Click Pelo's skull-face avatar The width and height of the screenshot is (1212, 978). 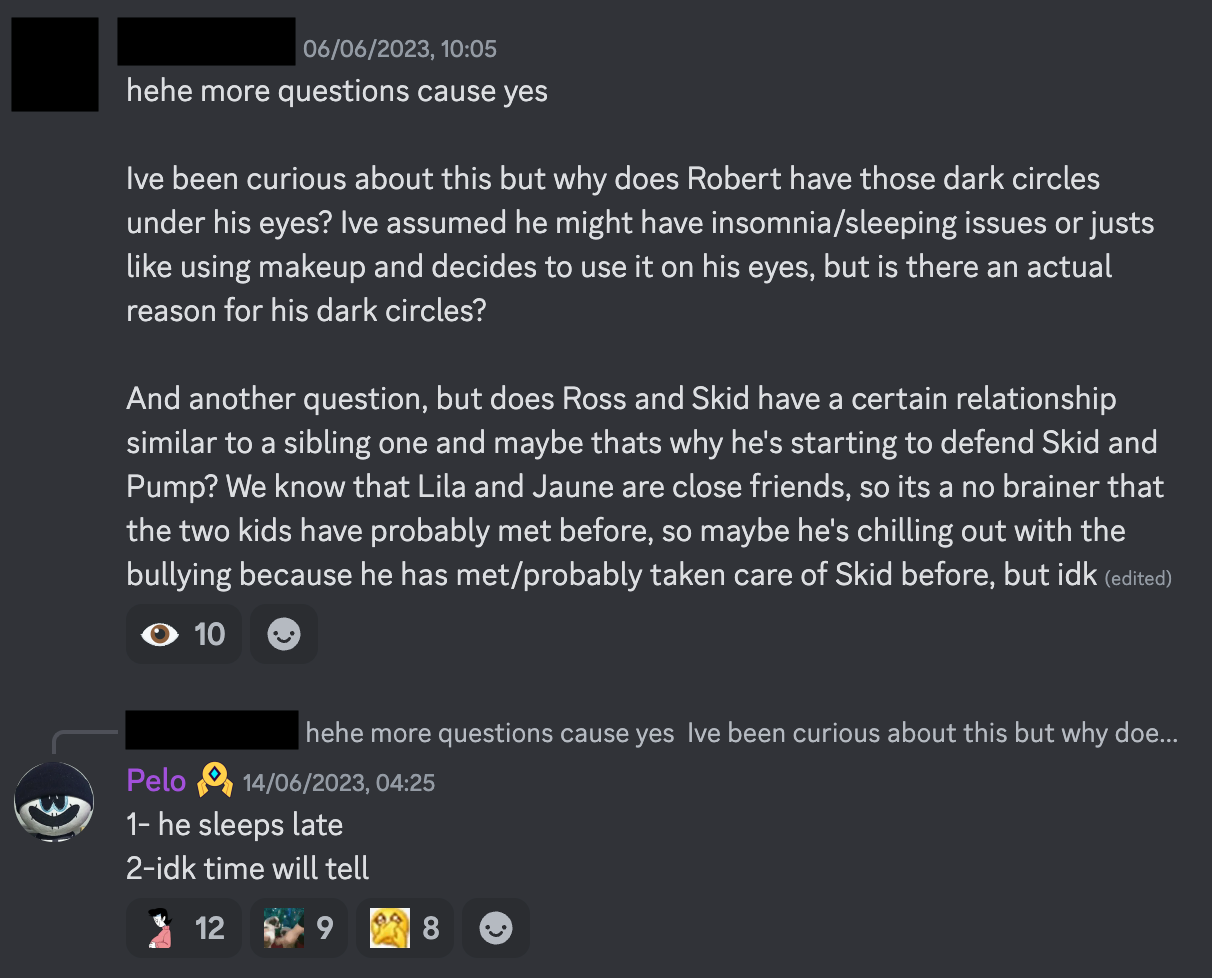click(54, 802)
